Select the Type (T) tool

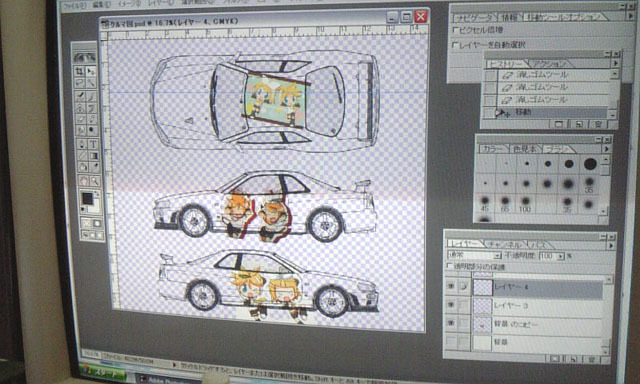[93, 144]
